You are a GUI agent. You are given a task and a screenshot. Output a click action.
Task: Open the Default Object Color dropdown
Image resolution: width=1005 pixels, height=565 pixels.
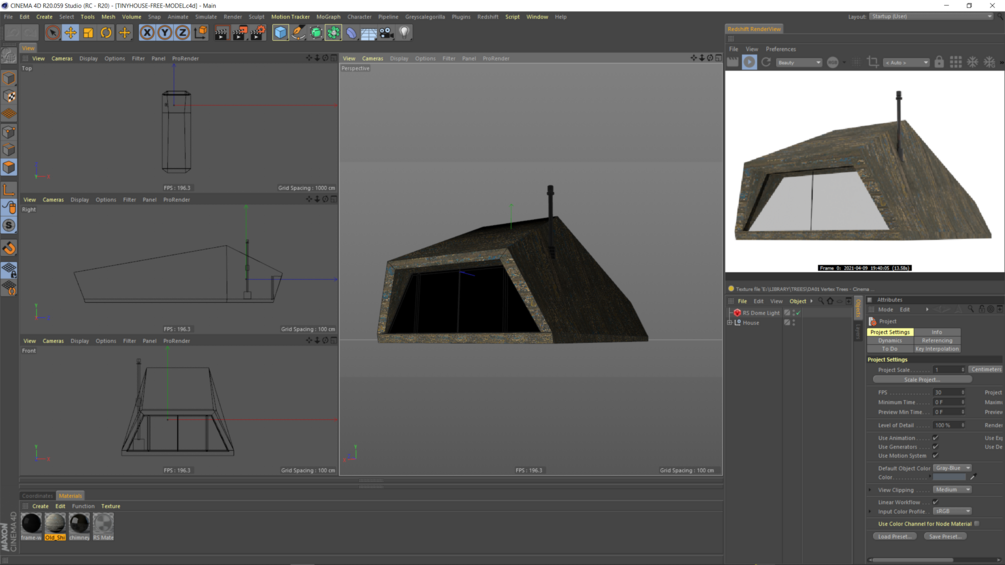click(952, 468)
